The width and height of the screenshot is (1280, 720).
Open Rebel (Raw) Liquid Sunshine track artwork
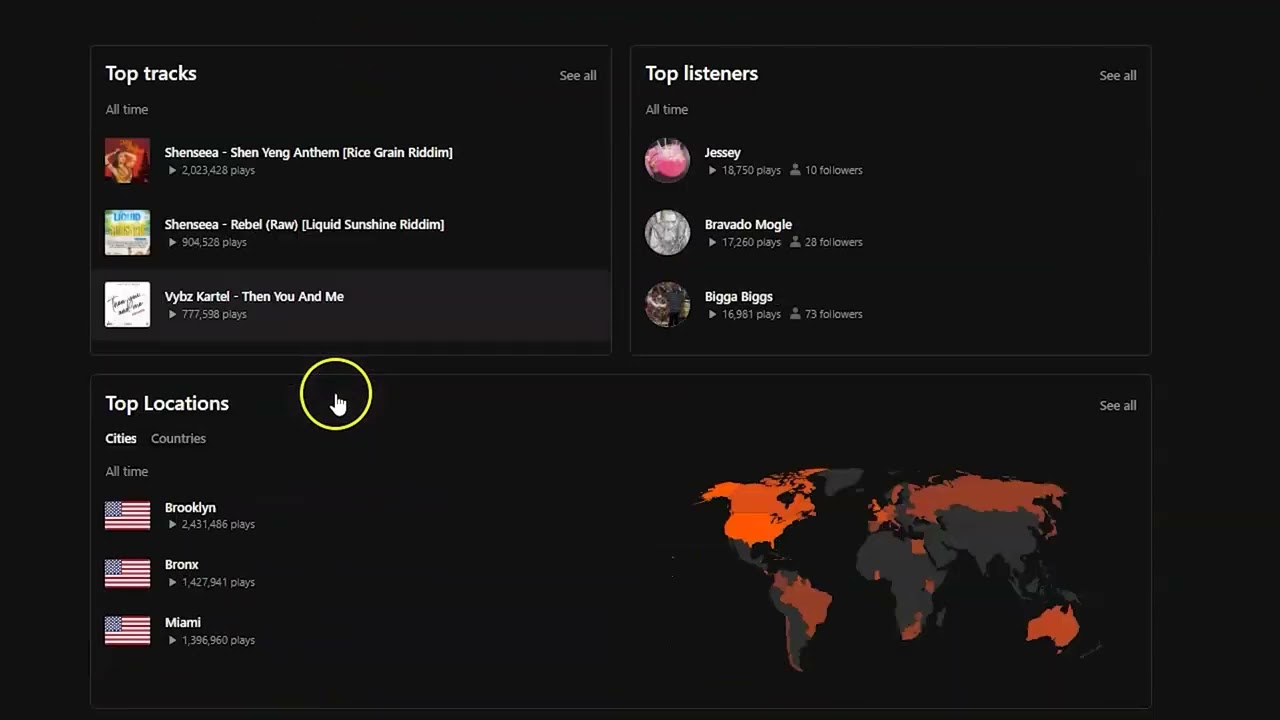click(127, 232)
